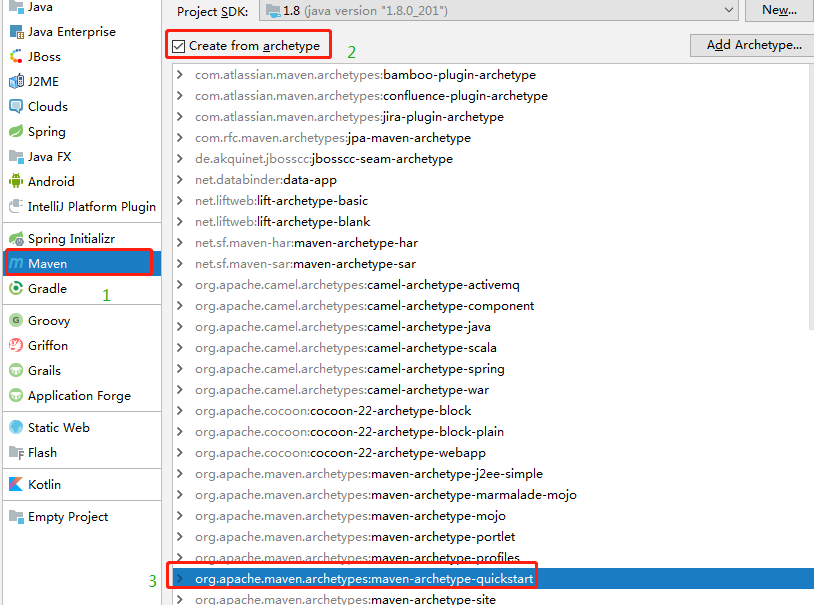Click the Application Forge icon
The image size is (814, 605).
click(x=16, y=395)
